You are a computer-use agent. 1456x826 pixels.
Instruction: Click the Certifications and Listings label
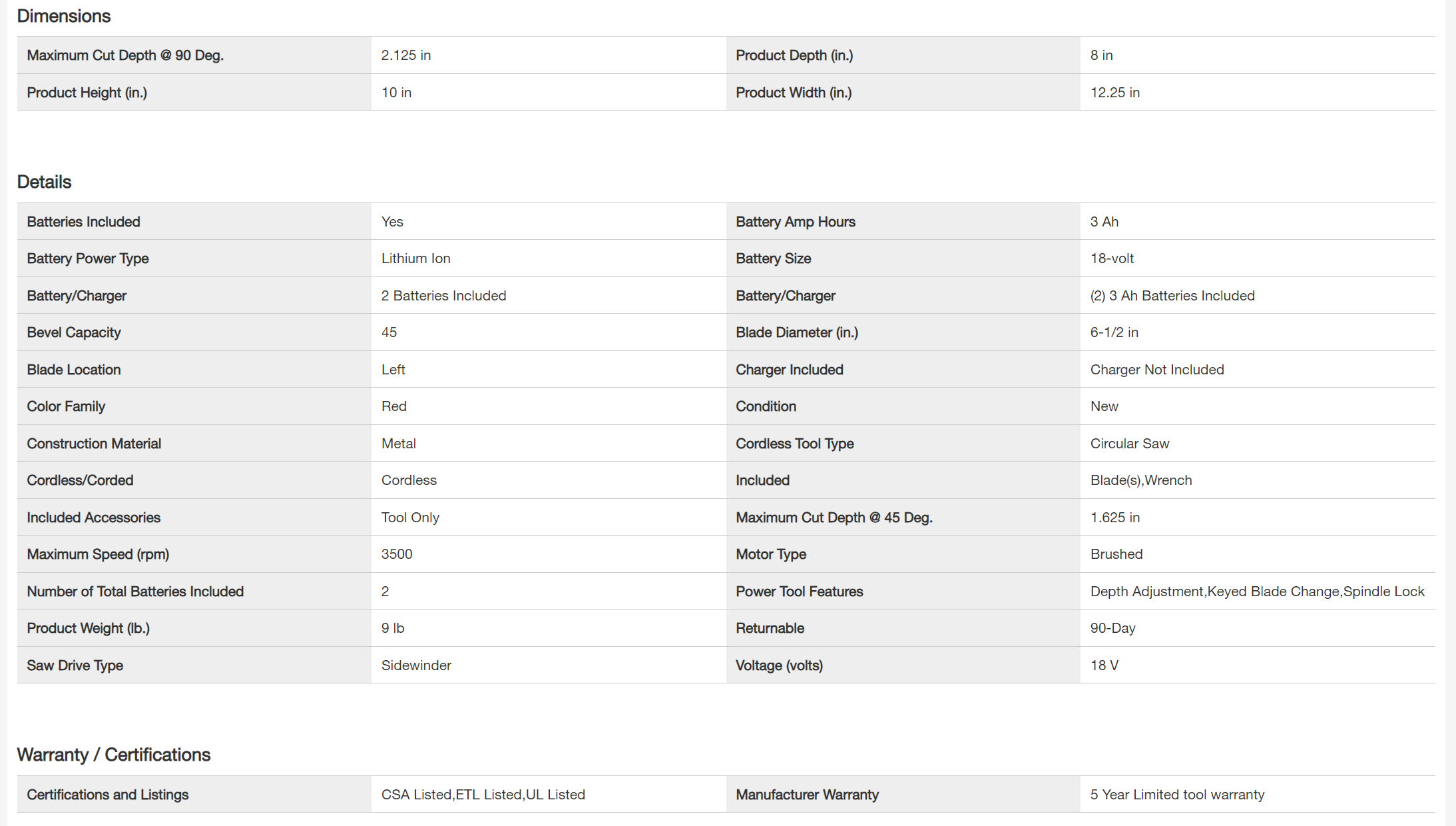pos(107,795)
